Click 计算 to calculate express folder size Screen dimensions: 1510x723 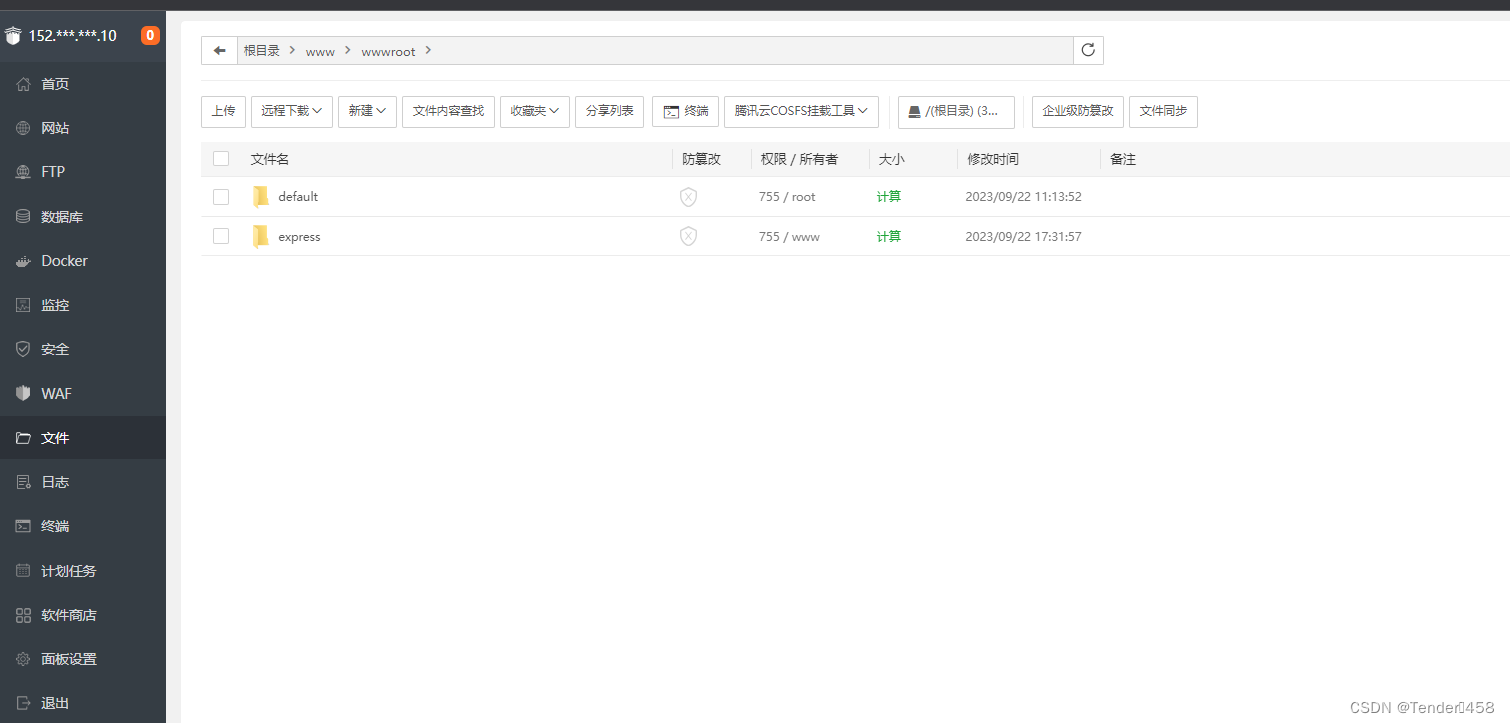coord(889,236)
